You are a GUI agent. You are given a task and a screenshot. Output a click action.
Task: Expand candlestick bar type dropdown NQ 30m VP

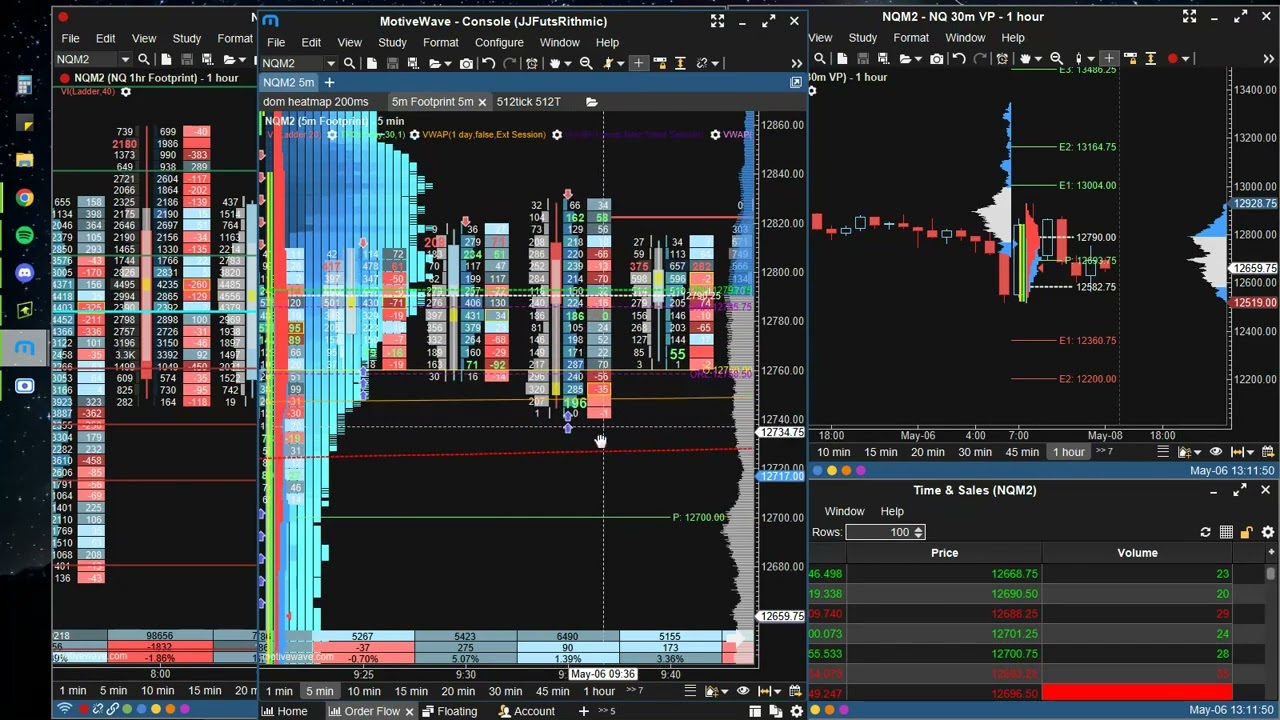click(x=1091, y=58)
